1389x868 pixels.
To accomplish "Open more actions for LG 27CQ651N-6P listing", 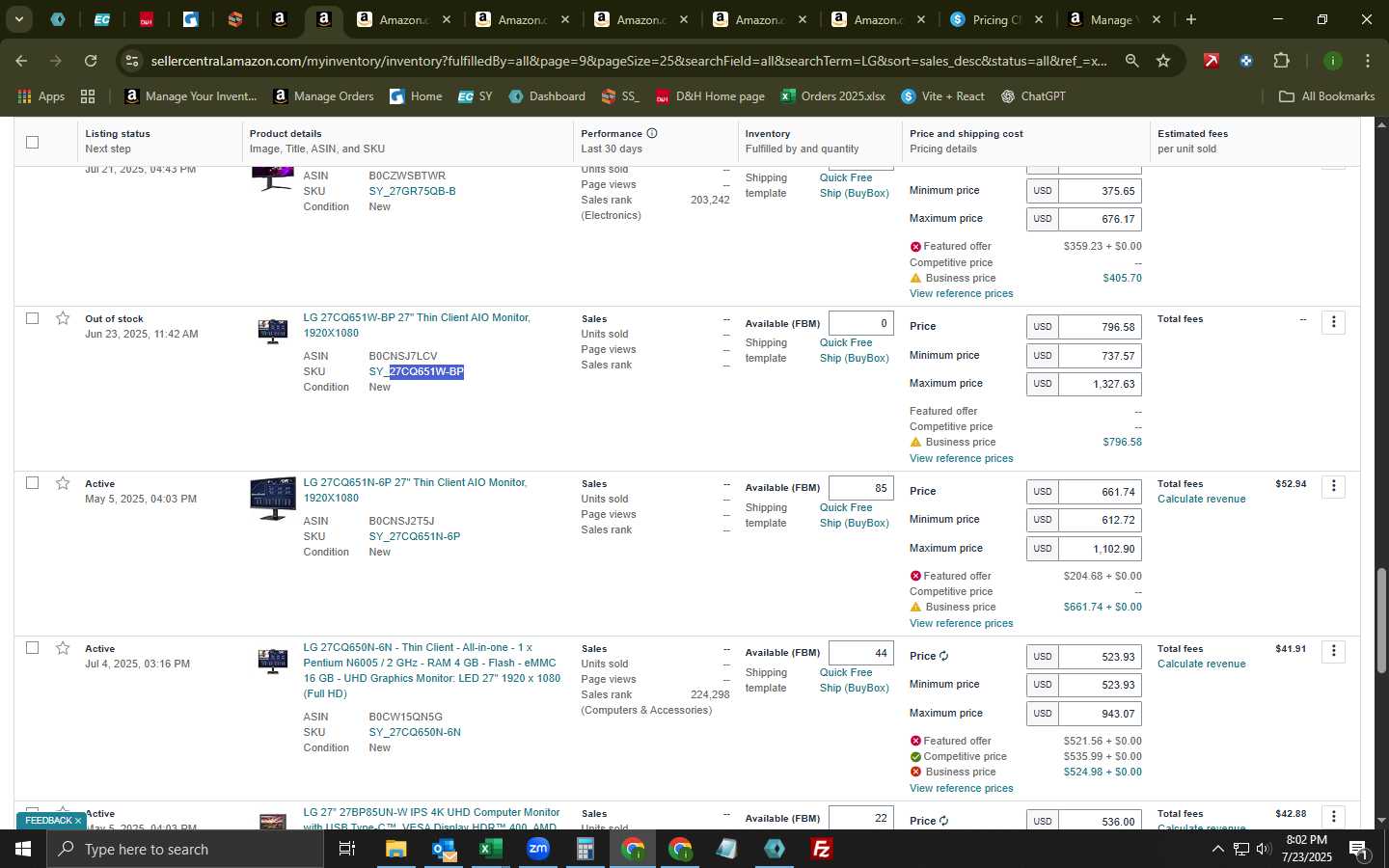I will coord(1334,487).
